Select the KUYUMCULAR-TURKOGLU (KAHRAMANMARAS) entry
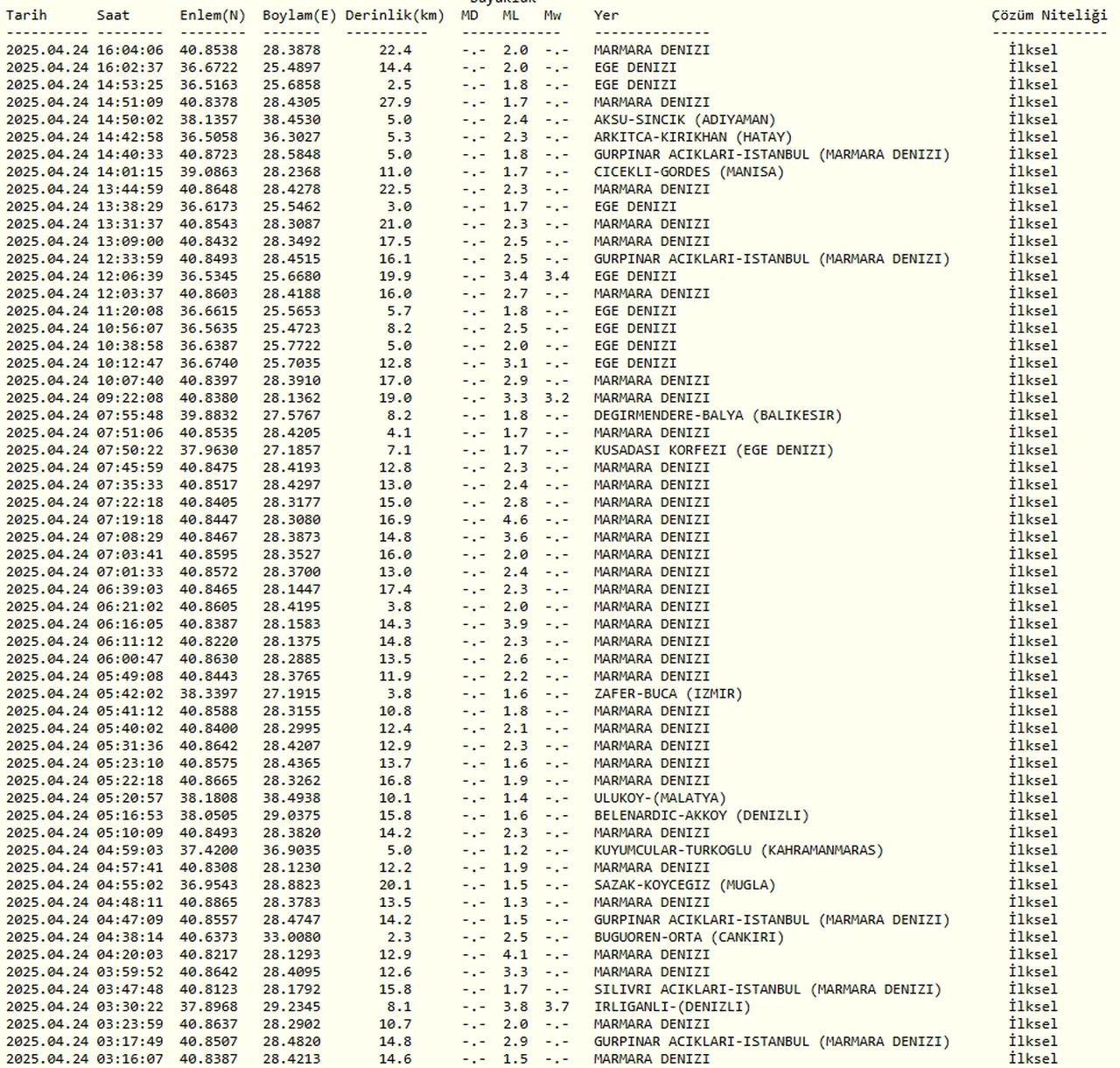 pyautogui.click(x=738, y=850)
